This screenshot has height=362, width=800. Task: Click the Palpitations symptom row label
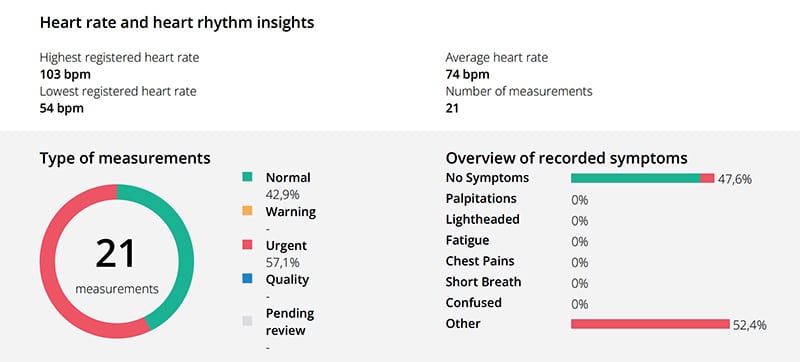(481, 198)
